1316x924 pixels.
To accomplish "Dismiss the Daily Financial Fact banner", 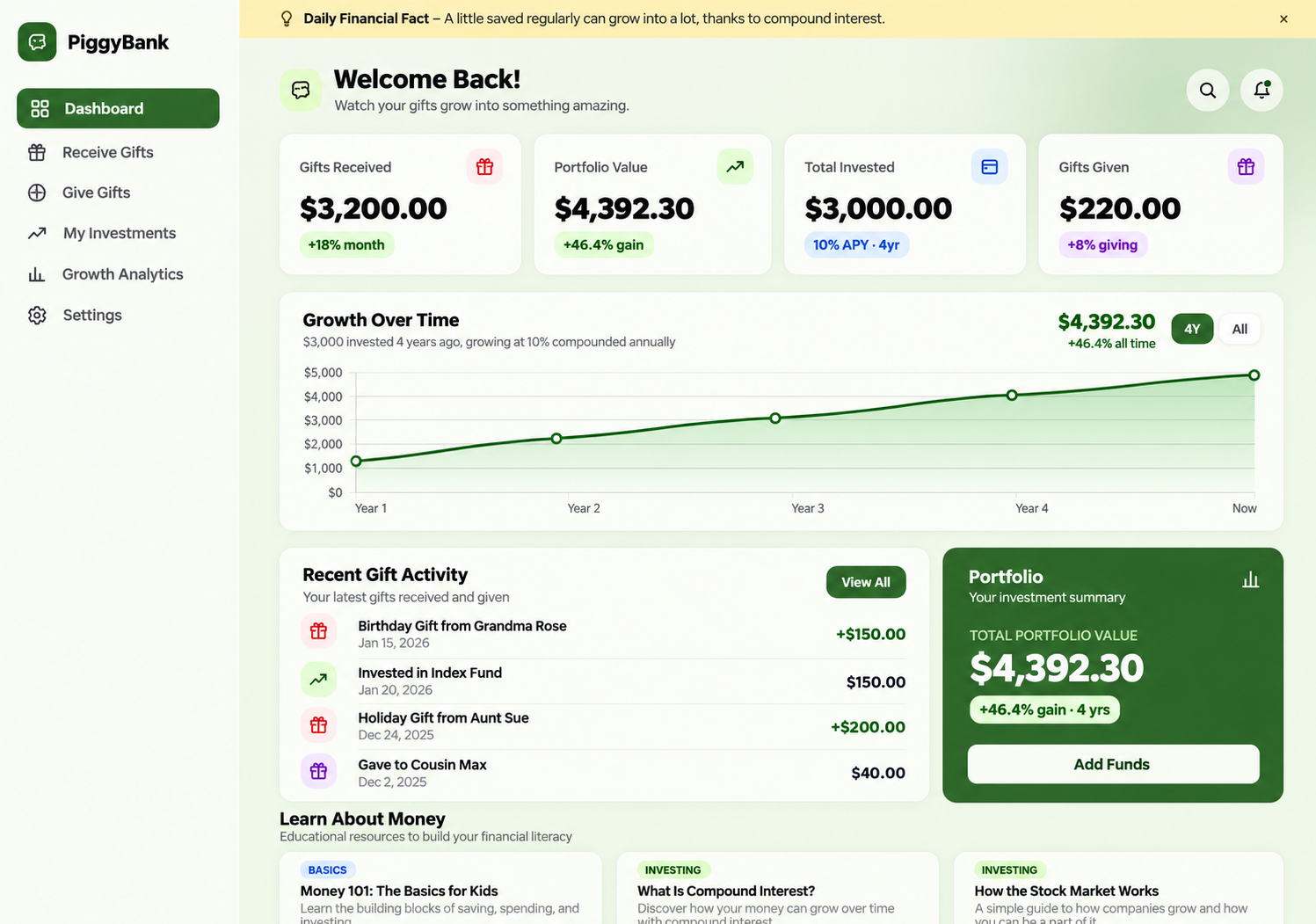I will [1283, 18].
